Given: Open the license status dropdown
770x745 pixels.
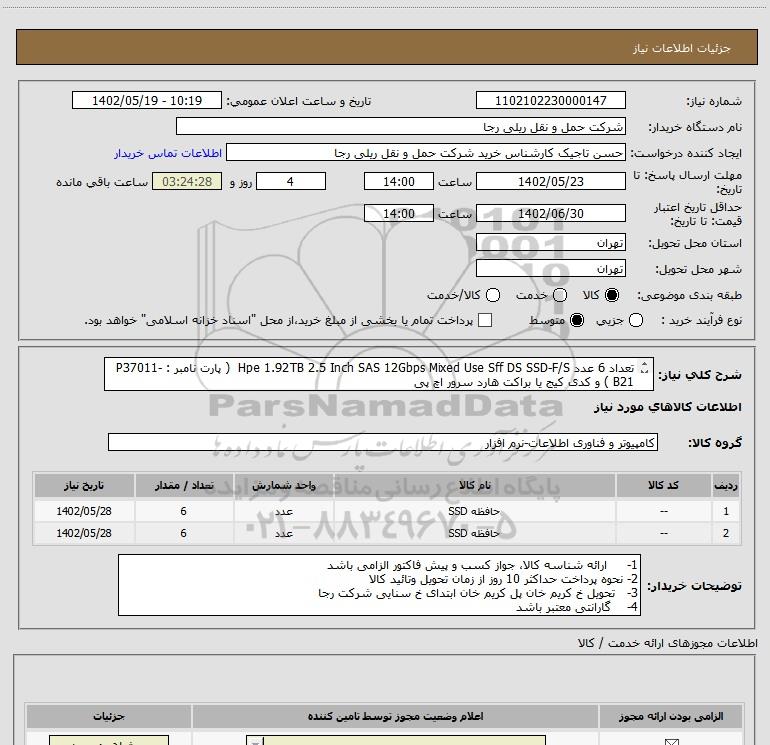Looking at the screenshot, I should pos(396,740).
